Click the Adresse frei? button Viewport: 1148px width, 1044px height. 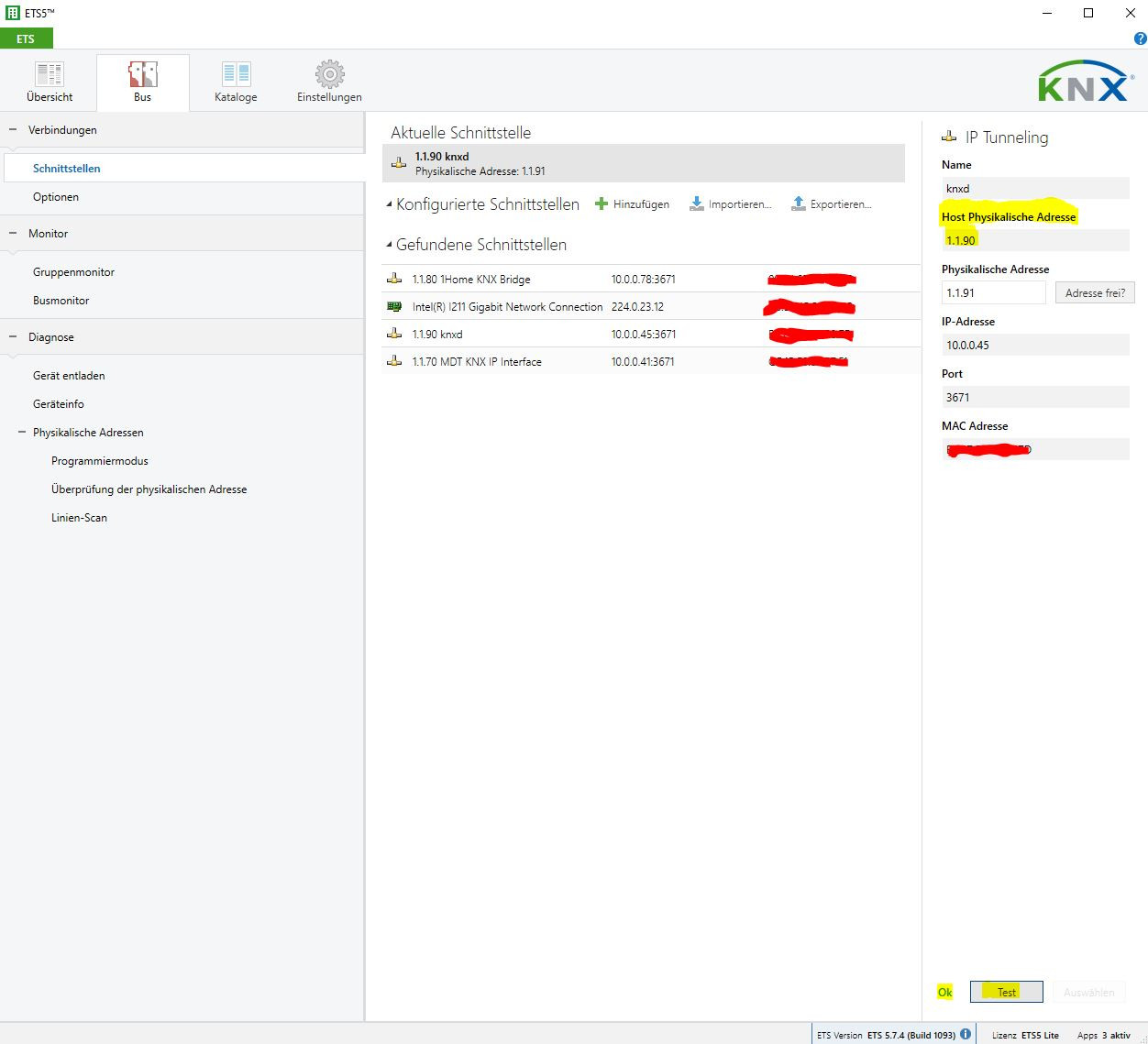click(1095, 292)
